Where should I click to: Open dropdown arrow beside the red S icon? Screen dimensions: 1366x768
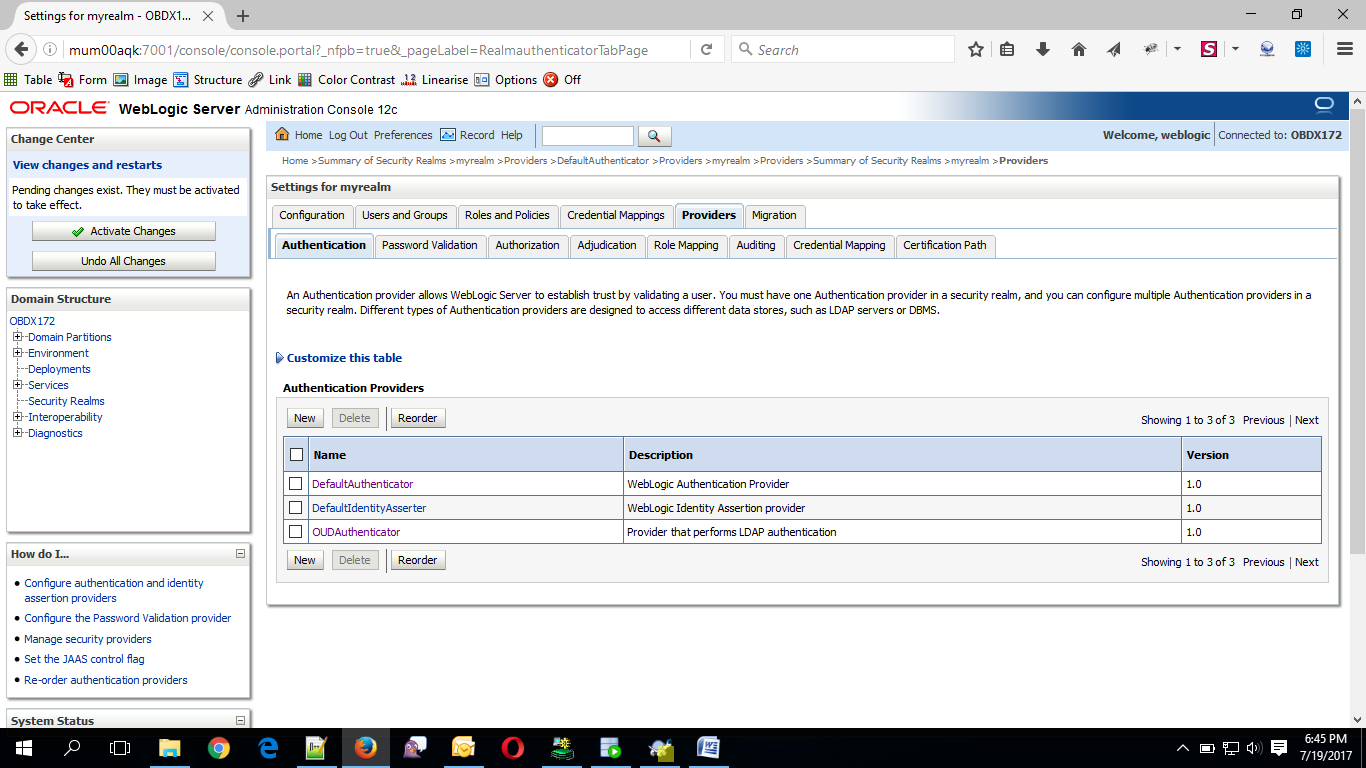pos(1235,49)
